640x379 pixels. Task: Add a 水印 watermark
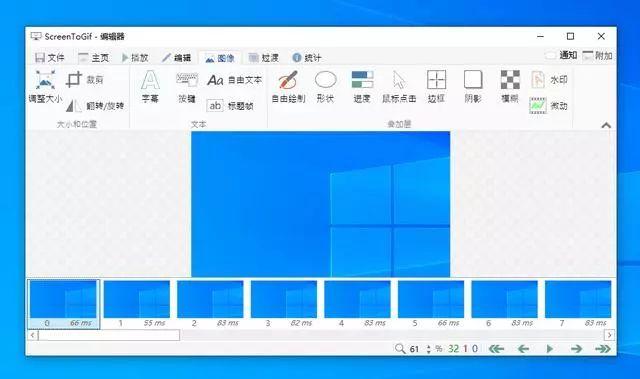(x=549, y=80)
